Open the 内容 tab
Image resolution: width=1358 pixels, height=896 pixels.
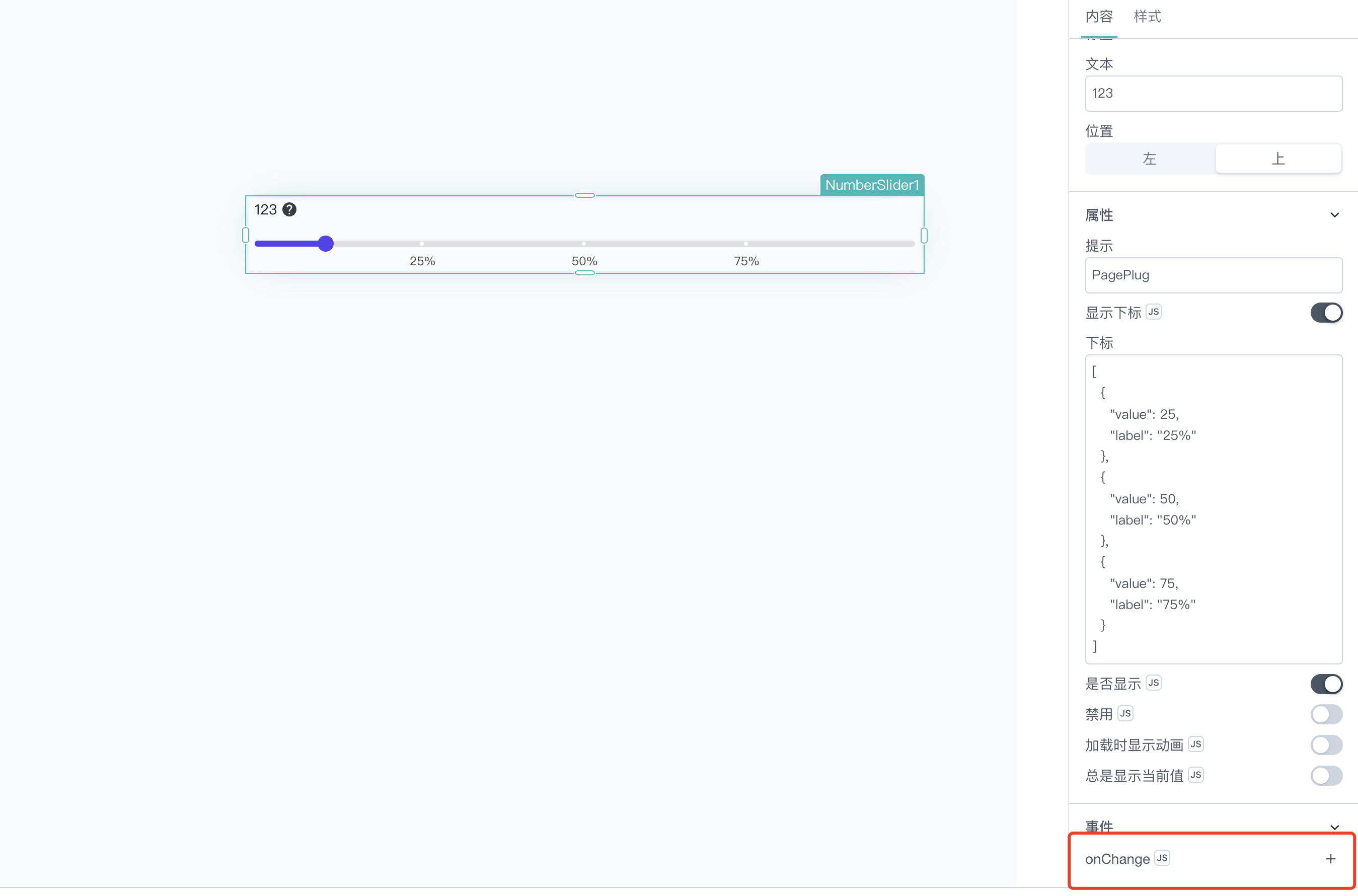click(1099, 17)
